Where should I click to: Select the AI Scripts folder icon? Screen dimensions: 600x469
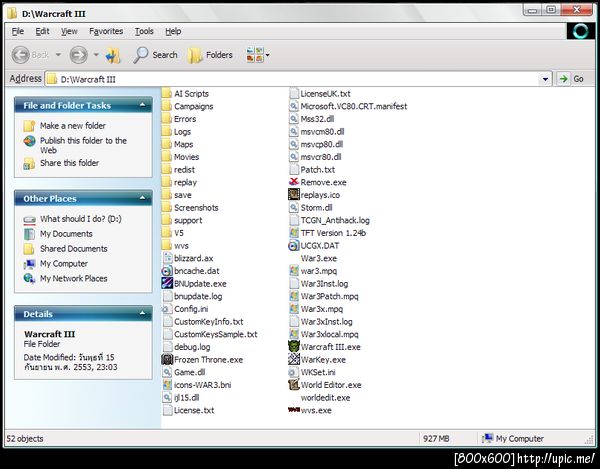[x=167, y=93]
